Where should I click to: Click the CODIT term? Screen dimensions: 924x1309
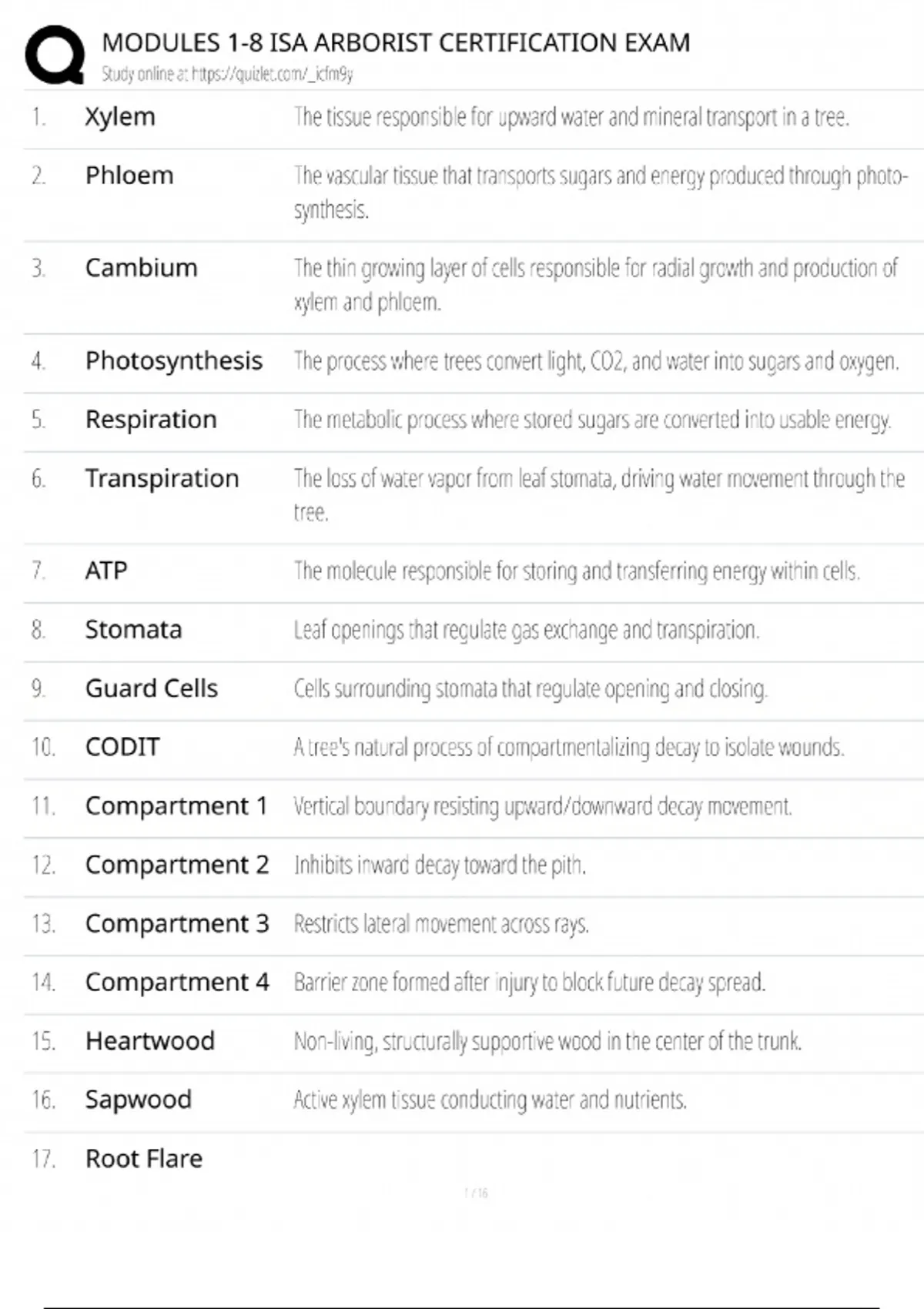[x=122, y=747]
